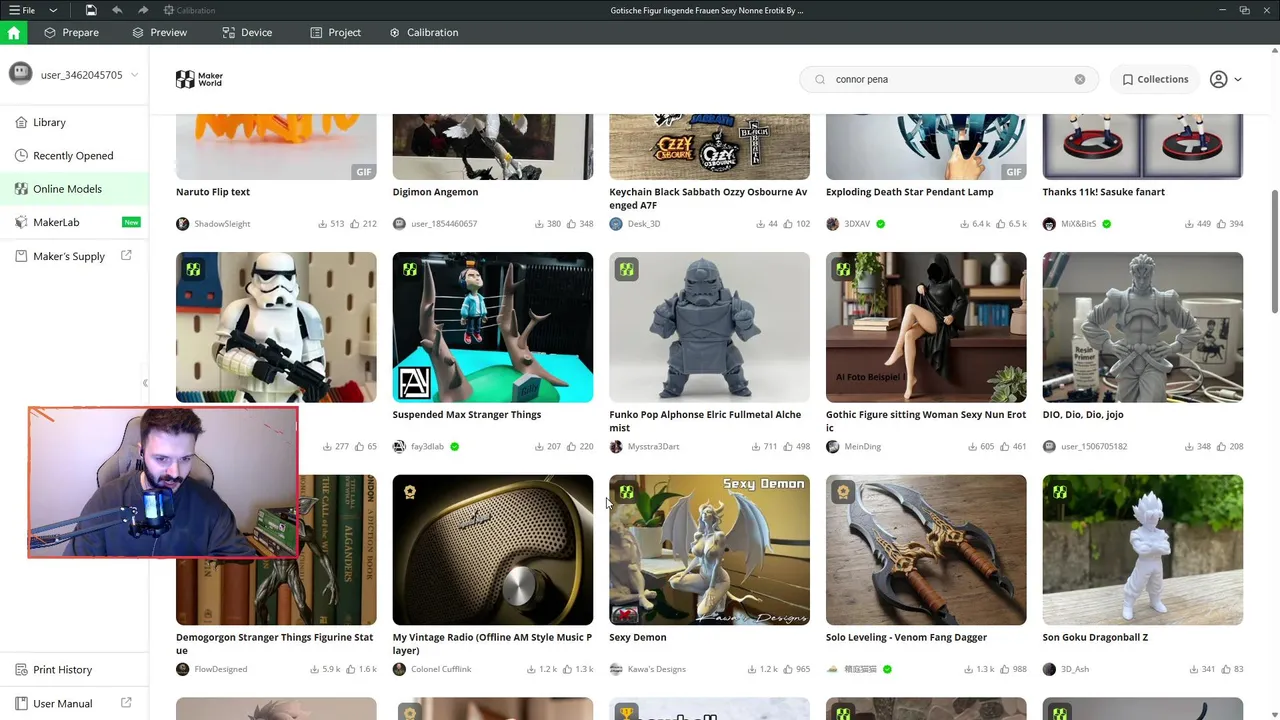Viewport: 1280px width, 720px height.
Task: Click the like icon on Son Goku Dragonball Z
Action: 1226,669
